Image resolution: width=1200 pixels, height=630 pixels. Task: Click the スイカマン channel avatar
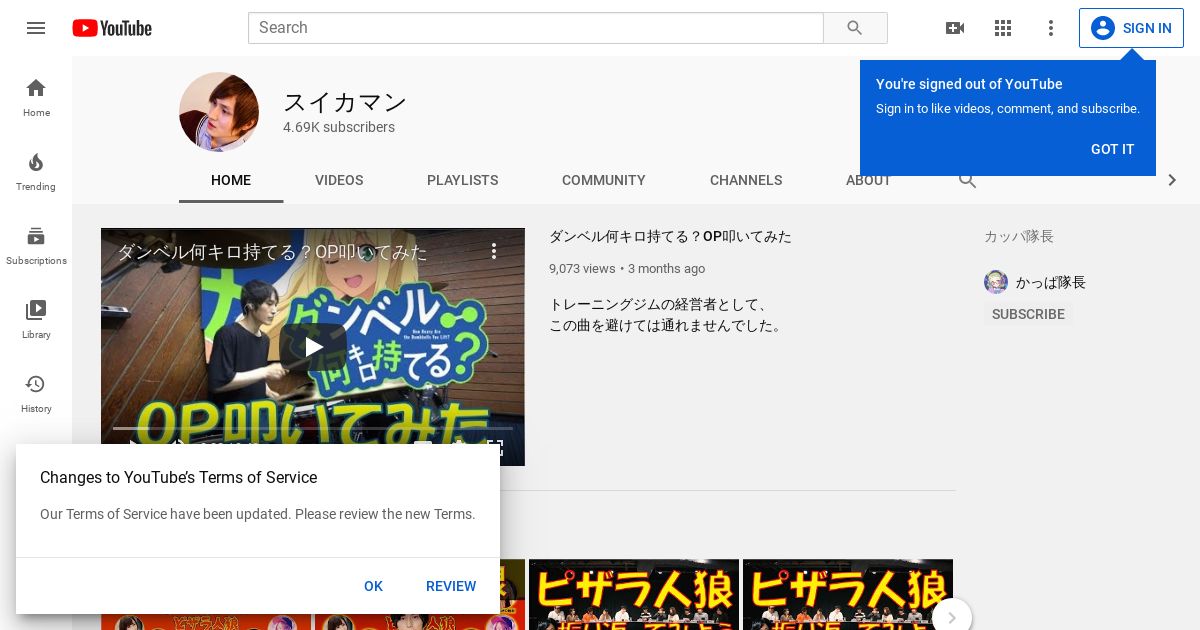pyautogui.click(x=219, y=112)
